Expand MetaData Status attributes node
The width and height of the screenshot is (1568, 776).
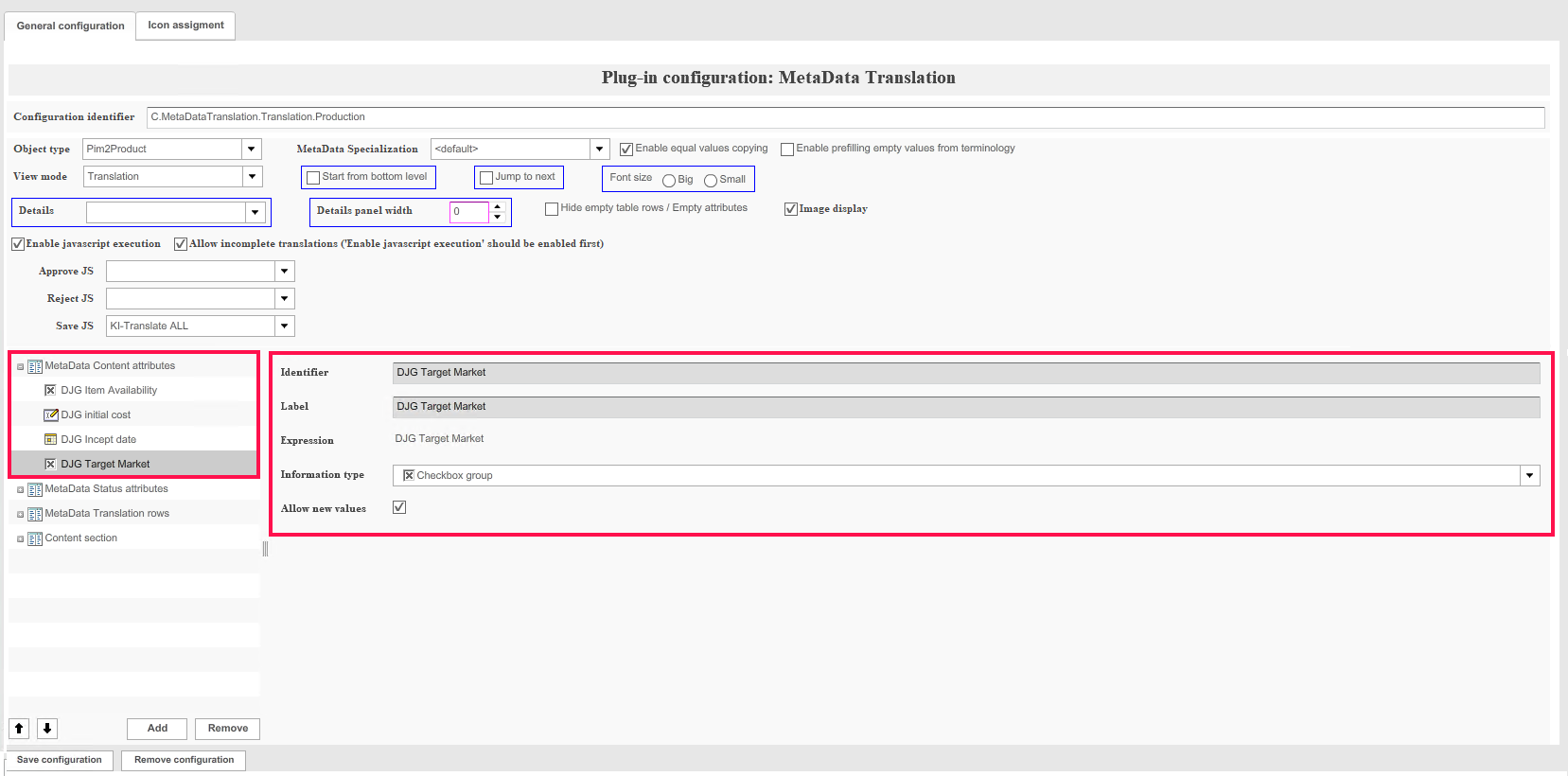(21, 490)
